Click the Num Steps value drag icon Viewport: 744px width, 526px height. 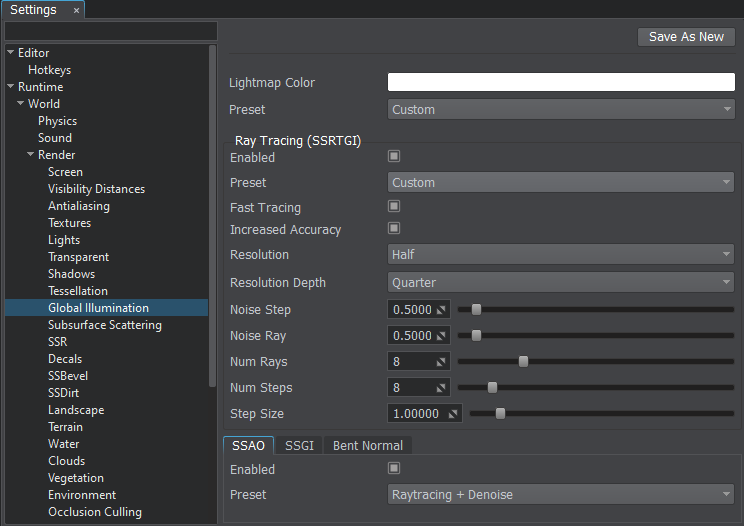pos(441,388)
